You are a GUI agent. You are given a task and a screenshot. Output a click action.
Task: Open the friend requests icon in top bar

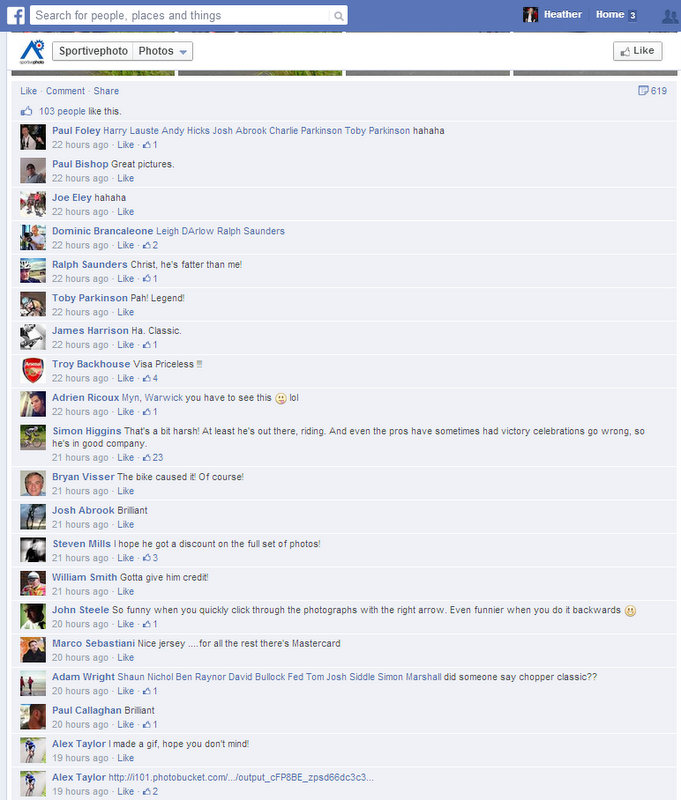(x=670, y=16)
